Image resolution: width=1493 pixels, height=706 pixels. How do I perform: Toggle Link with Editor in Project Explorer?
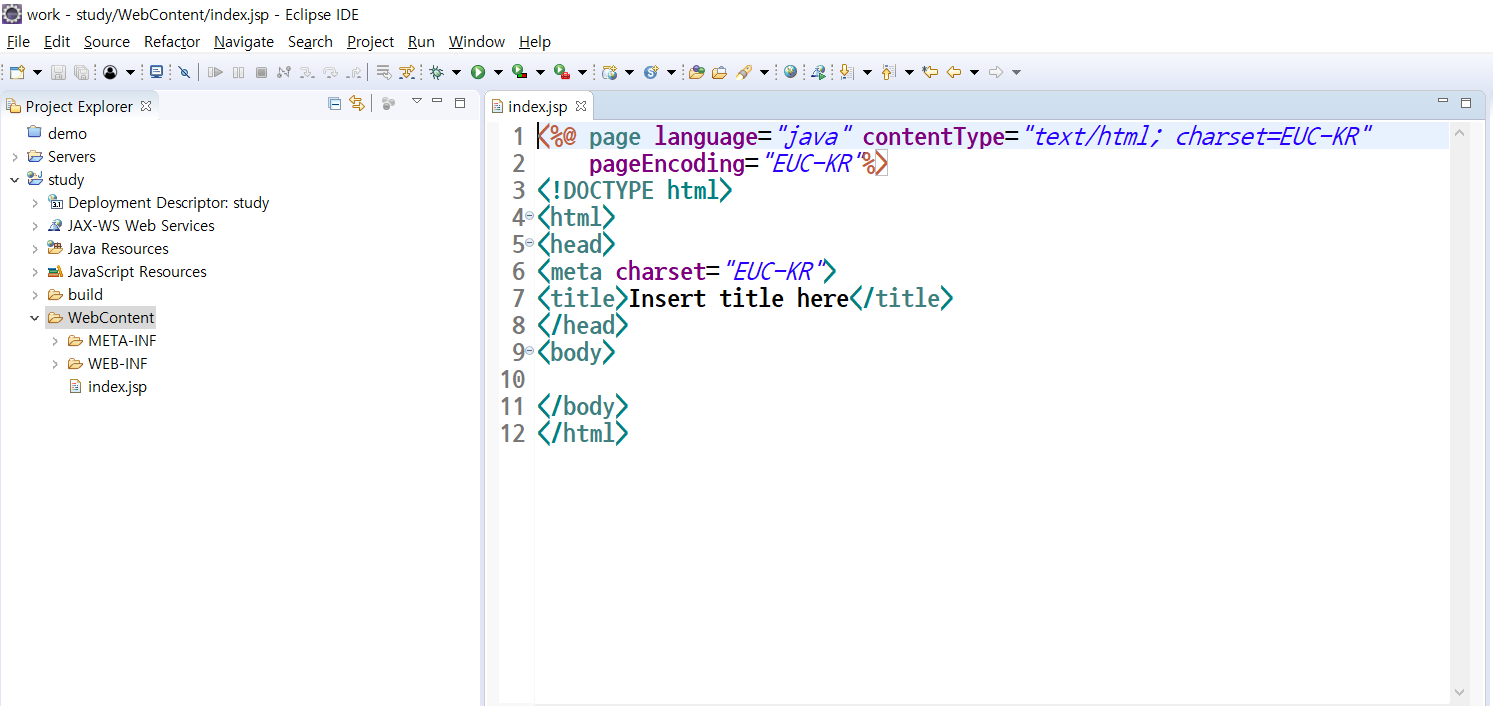pos(357,103)
